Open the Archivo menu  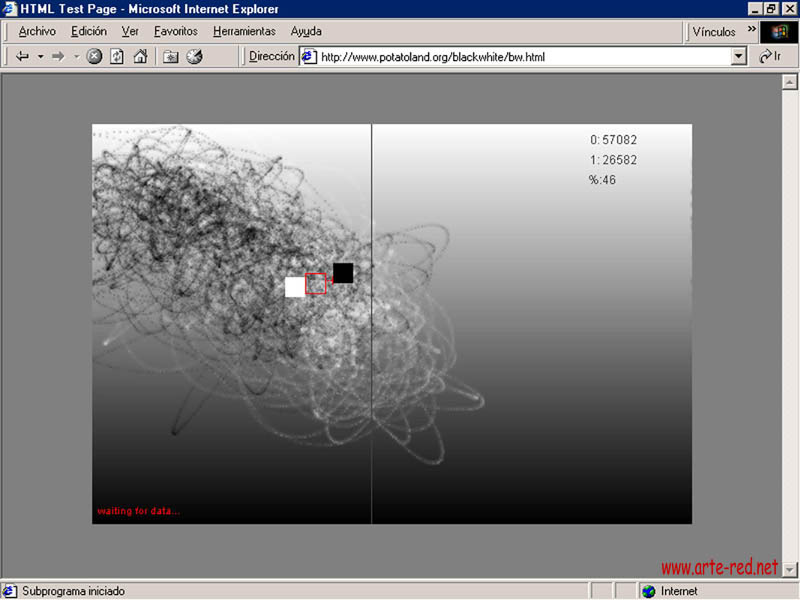pos(37,31)
